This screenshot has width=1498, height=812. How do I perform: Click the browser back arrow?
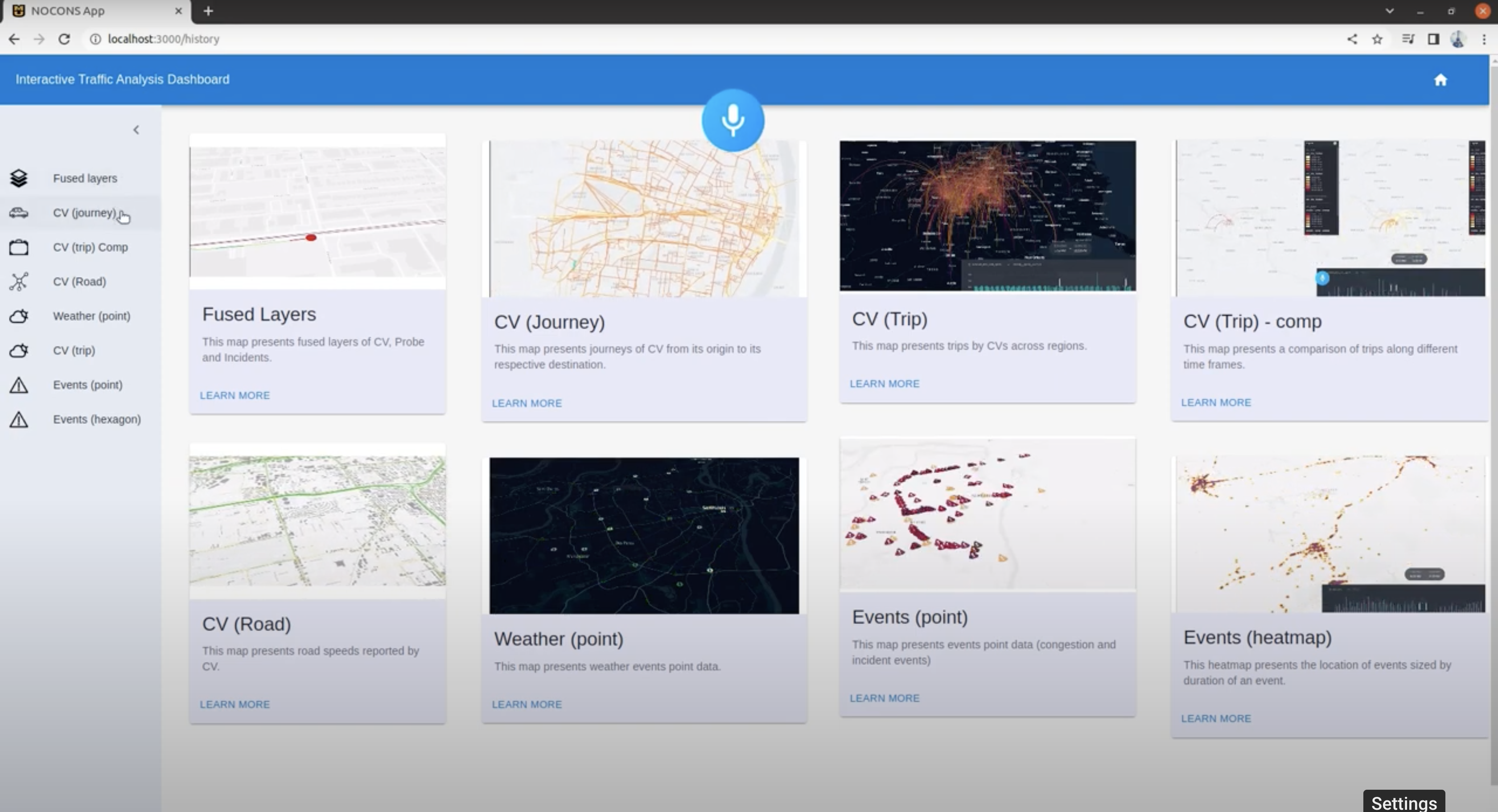coord(14,39)
